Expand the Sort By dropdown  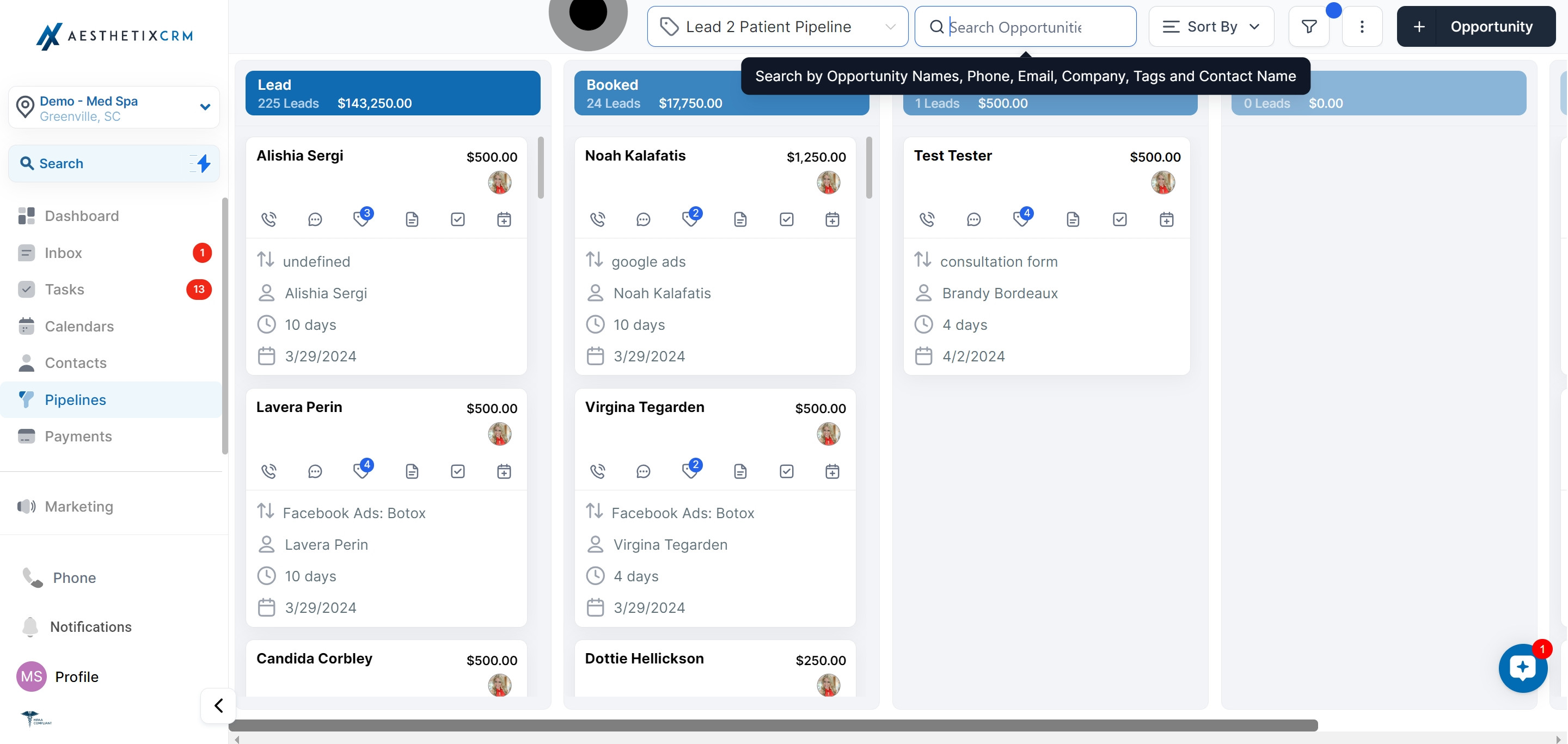[x=1211, y=27]
